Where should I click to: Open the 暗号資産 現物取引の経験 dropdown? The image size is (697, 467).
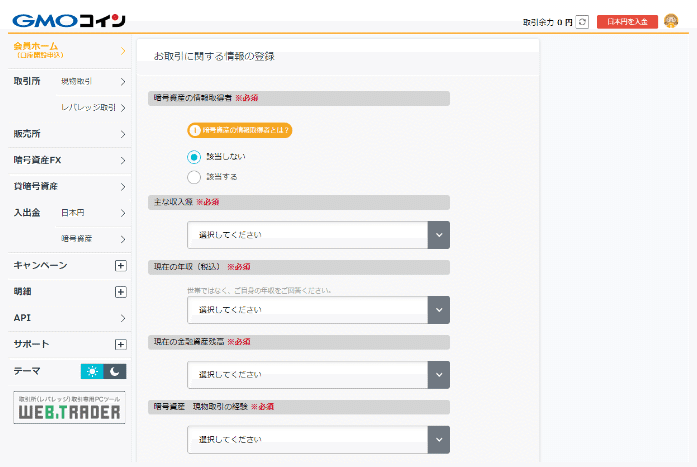tap(318, 440)
